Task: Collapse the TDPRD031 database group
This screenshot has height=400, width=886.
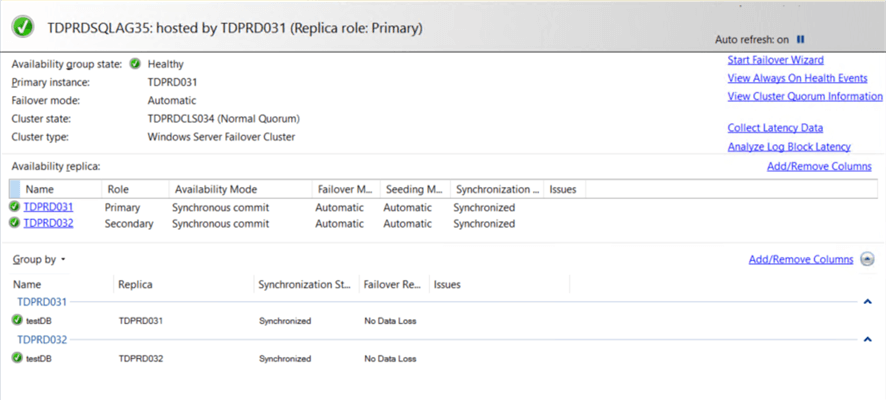Action: [867, 301]
